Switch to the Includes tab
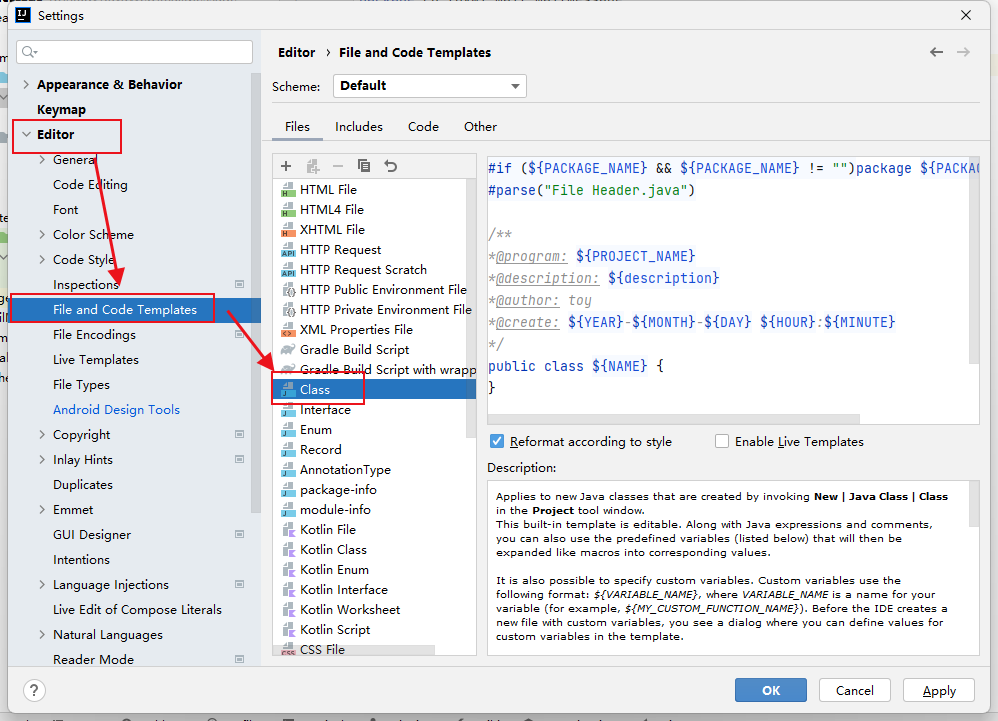 pyautogui.click(x=359, y=127)
